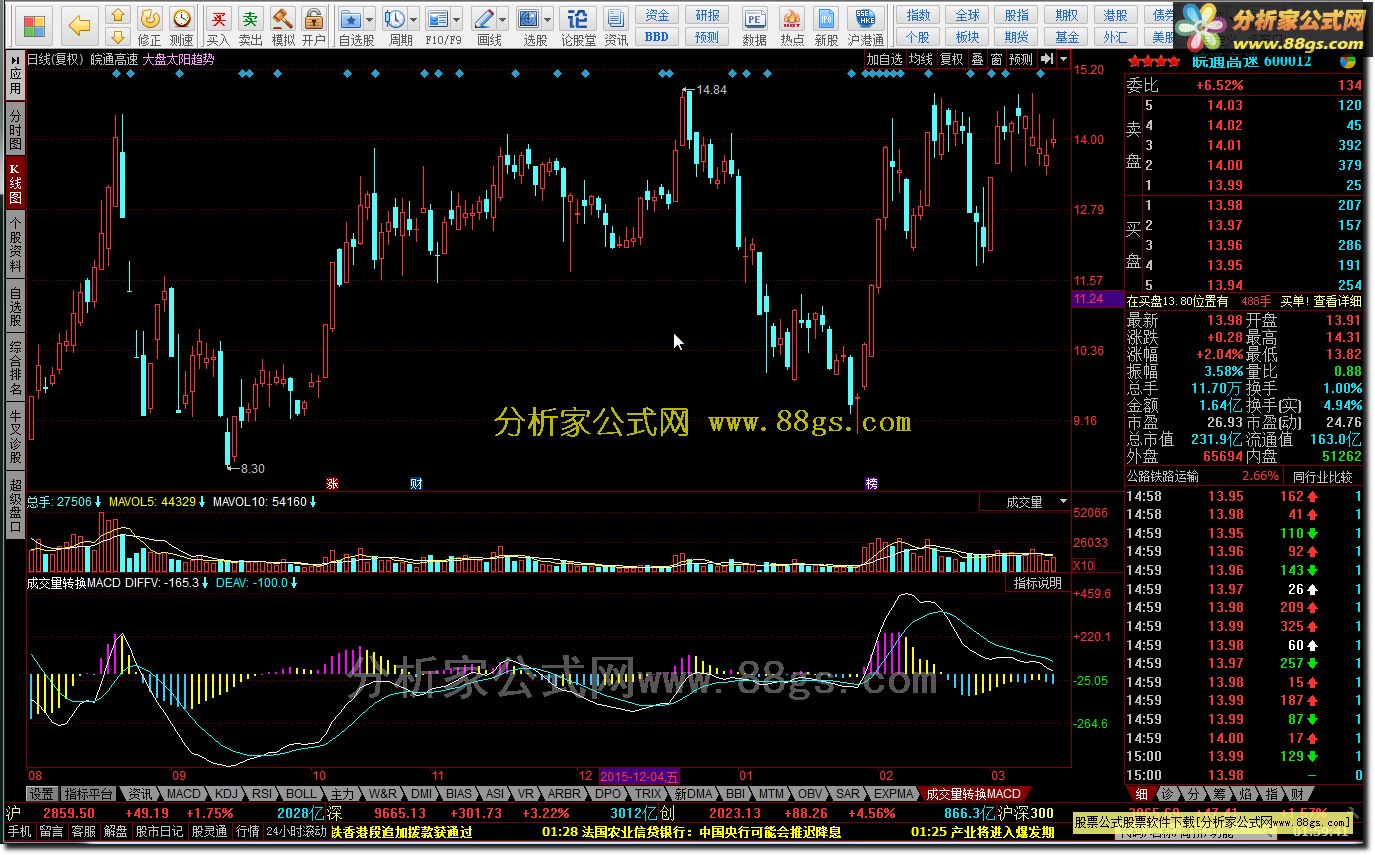Toggle 窗 window layout in chart header

[x=996, y=59]
